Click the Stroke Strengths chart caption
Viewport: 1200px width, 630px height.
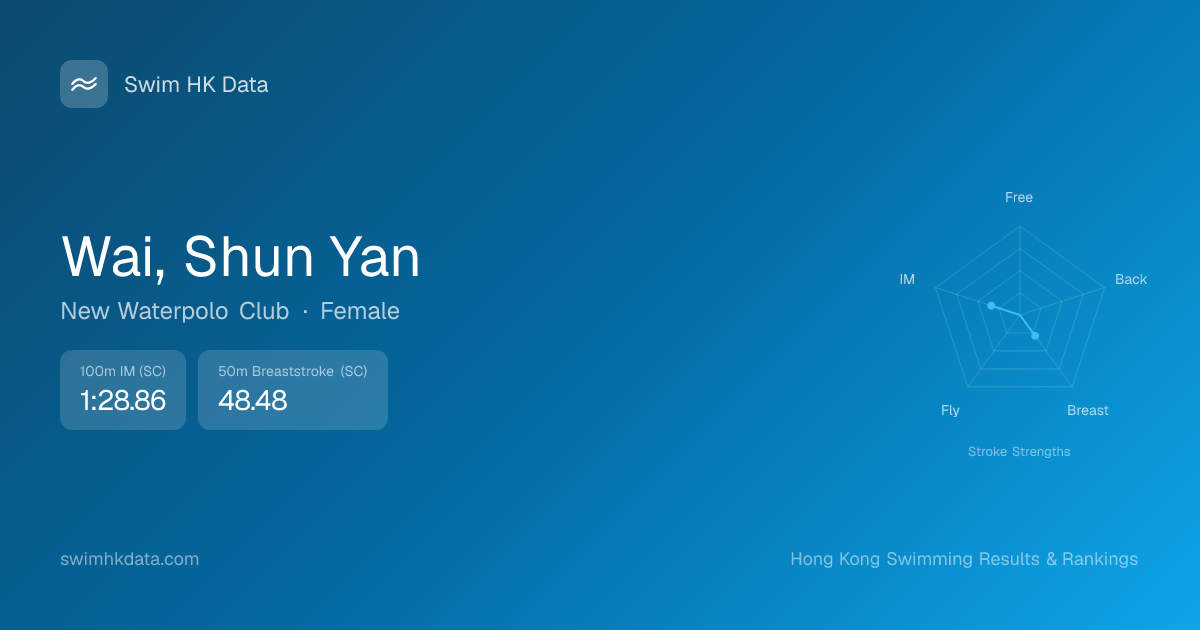click(1019, 452)
